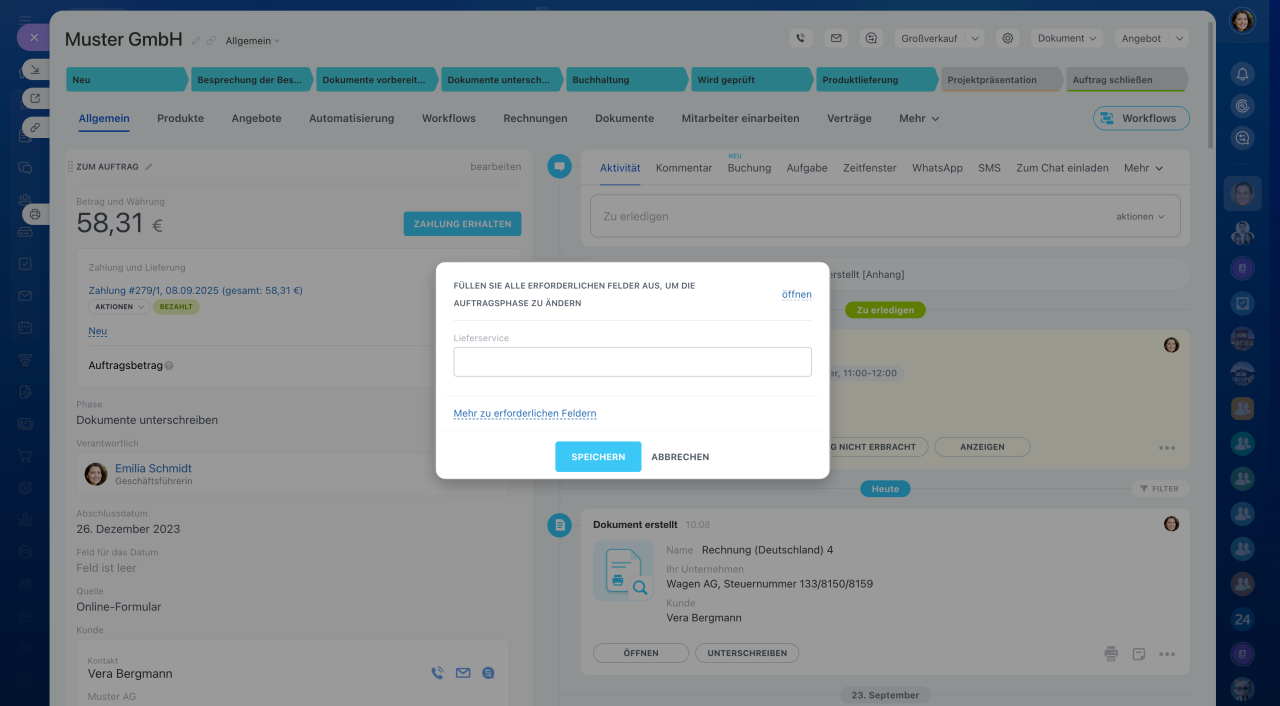Click note icon in Dokument erstellt card
The height and width of the screenshot is (706, 1280).
point(1138,654)
